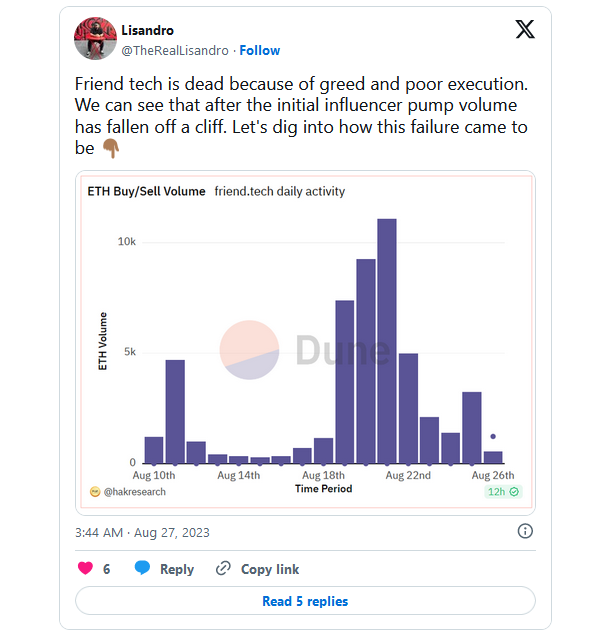Viewport: 600px width, 635px height.
Task: Click the heart like icon
Action: pyautogui.click(x=86, y=568)
